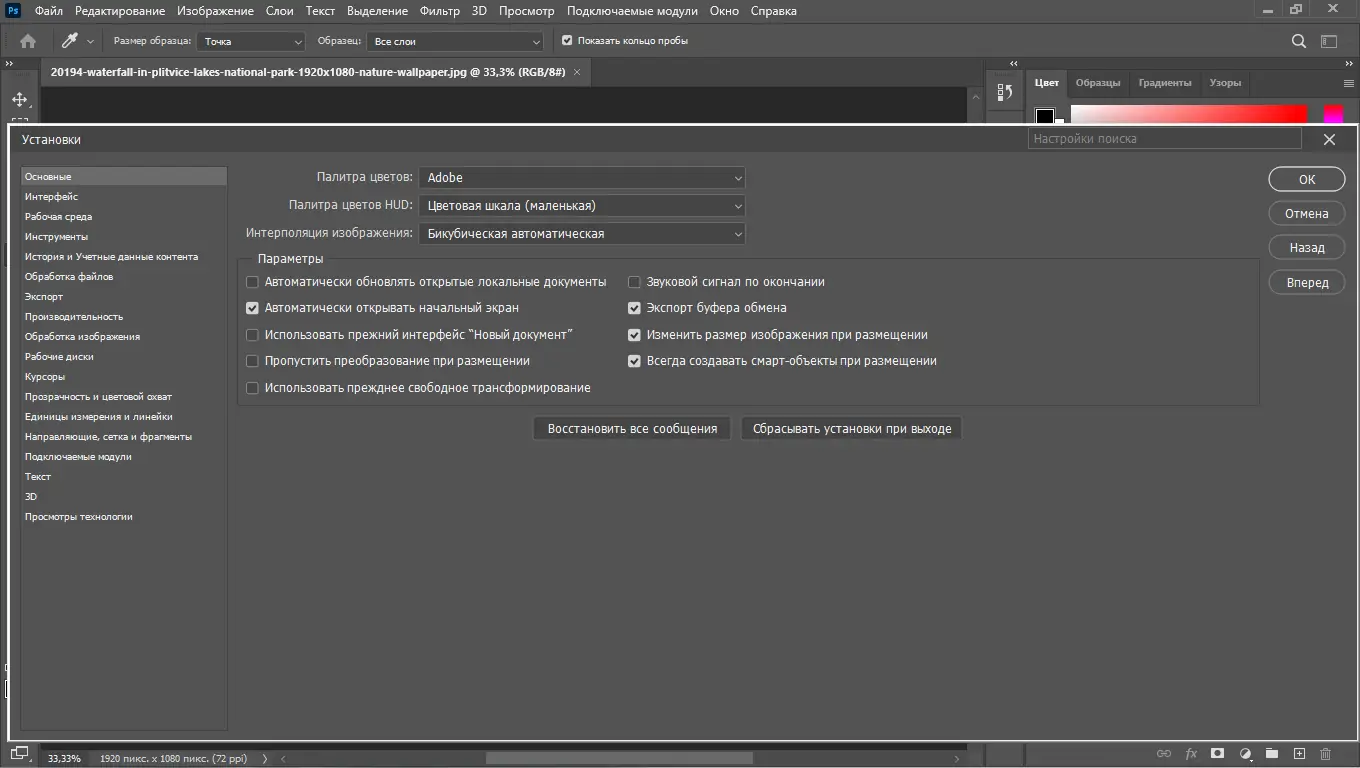Check 'Использовать прежнее свободное трансформирование'

[x=252, y=388]
